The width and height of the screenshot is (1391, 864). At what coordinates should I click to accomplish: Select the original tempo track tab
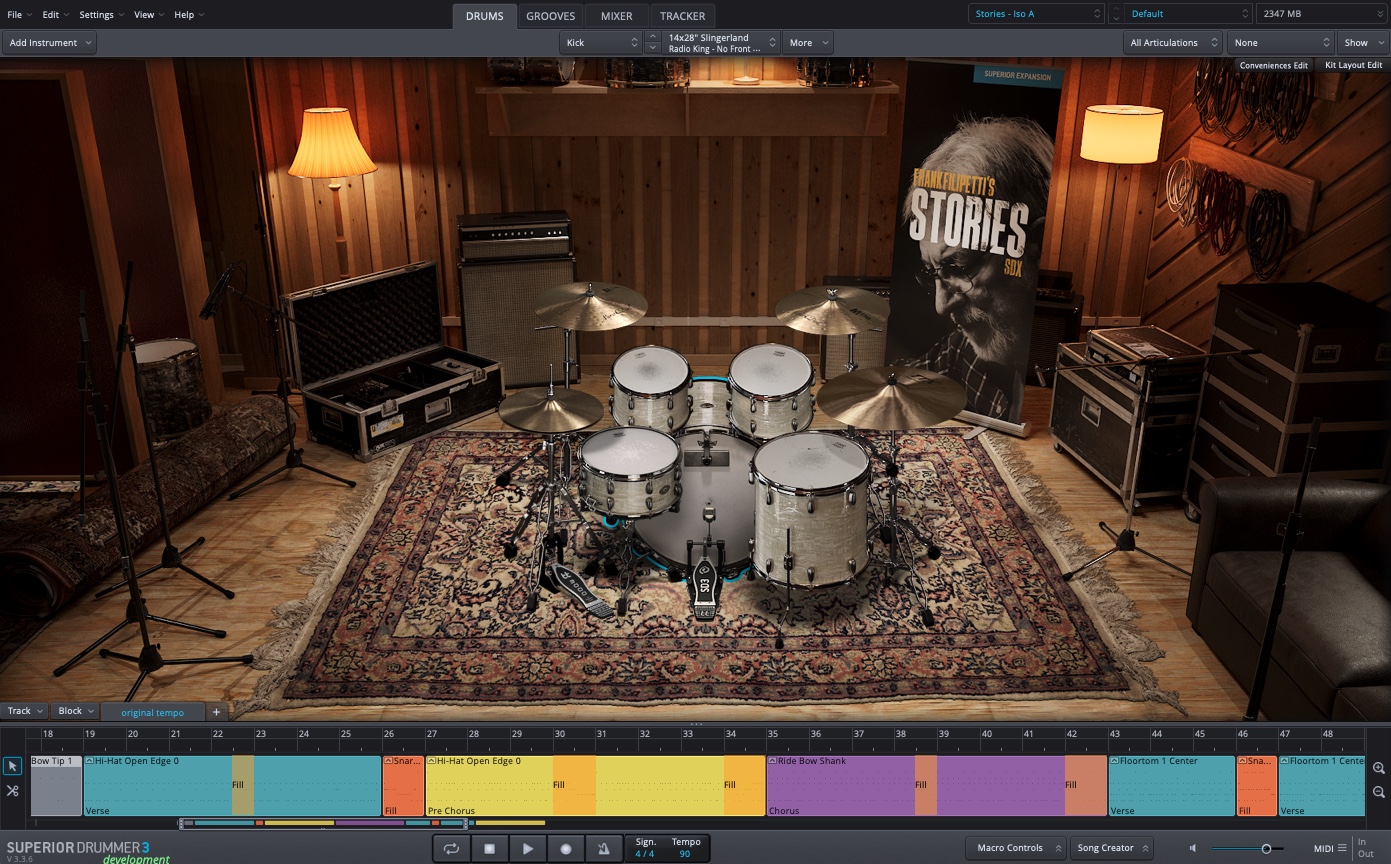(x=153, y=712)
